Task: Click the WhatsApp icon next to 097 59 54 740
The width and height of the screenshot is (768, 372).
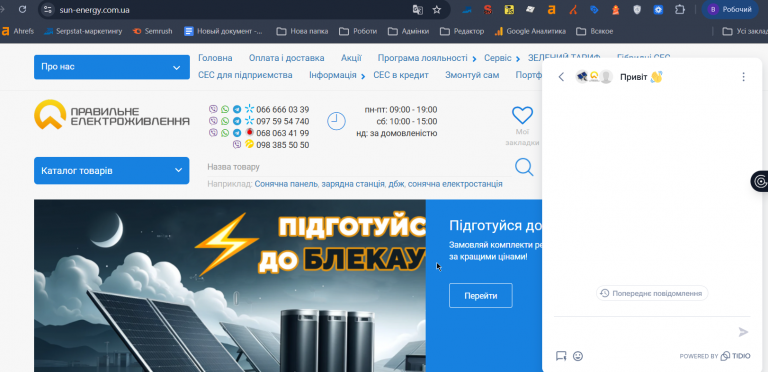Action: point(225,121)
